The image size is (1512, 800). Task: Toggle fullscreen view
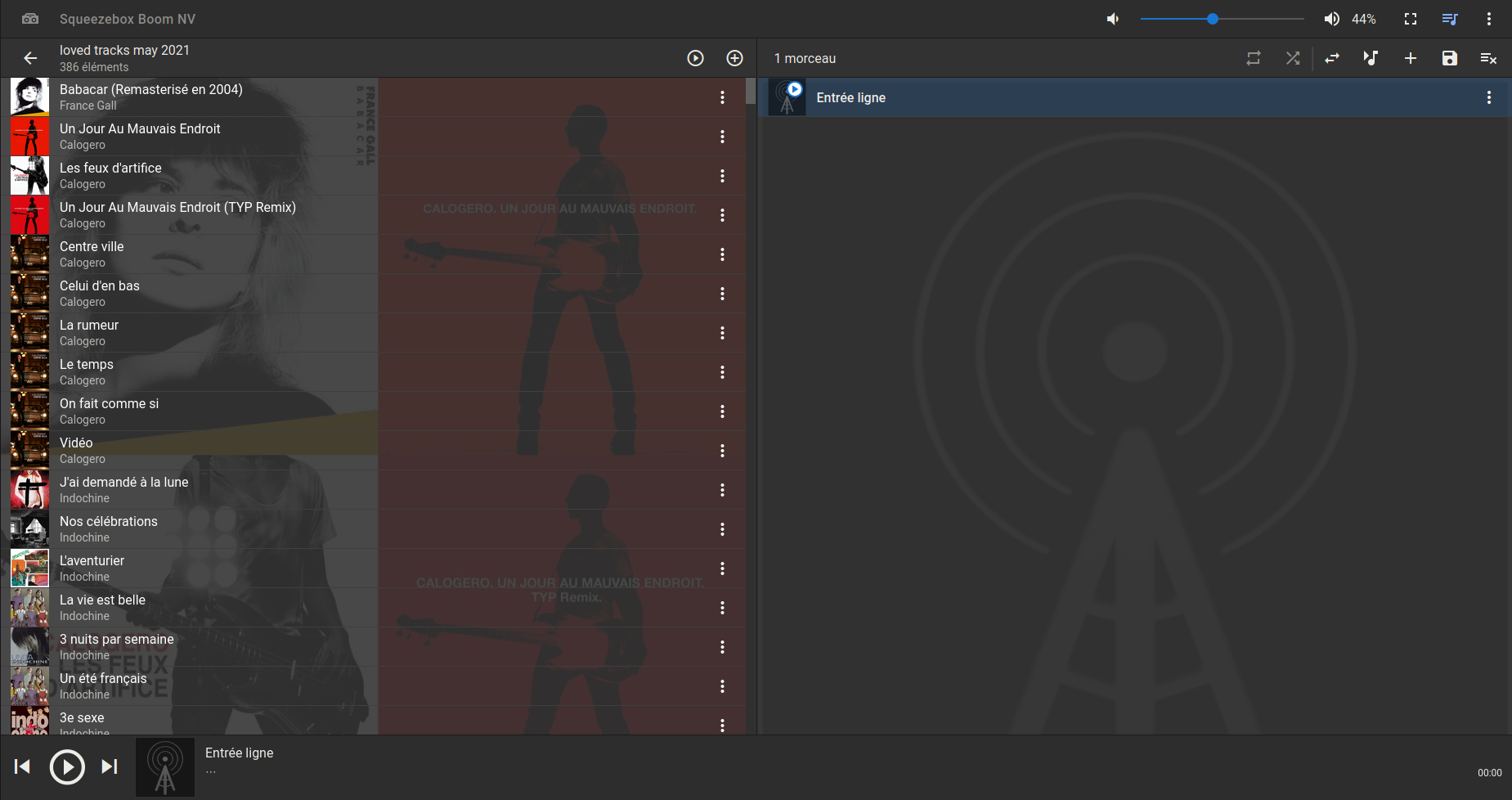pos(1411,19)
